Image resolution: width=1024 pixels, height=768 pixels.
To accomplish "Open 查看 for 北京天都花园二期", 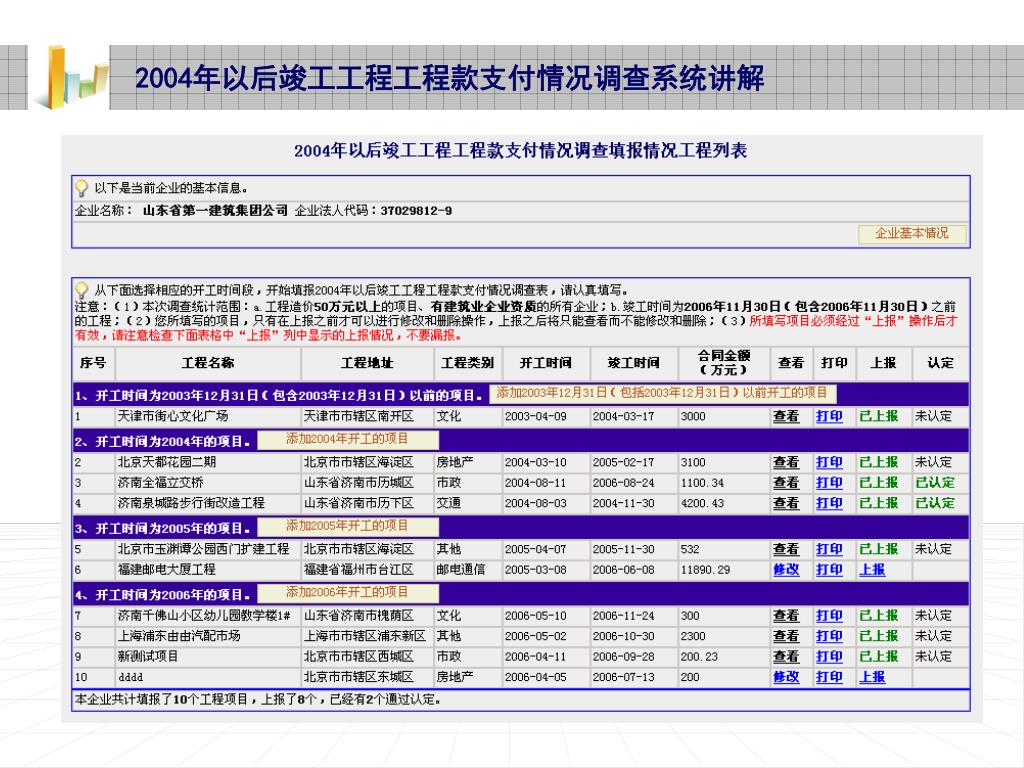I will pyautogui.click(x=786, y=462).
